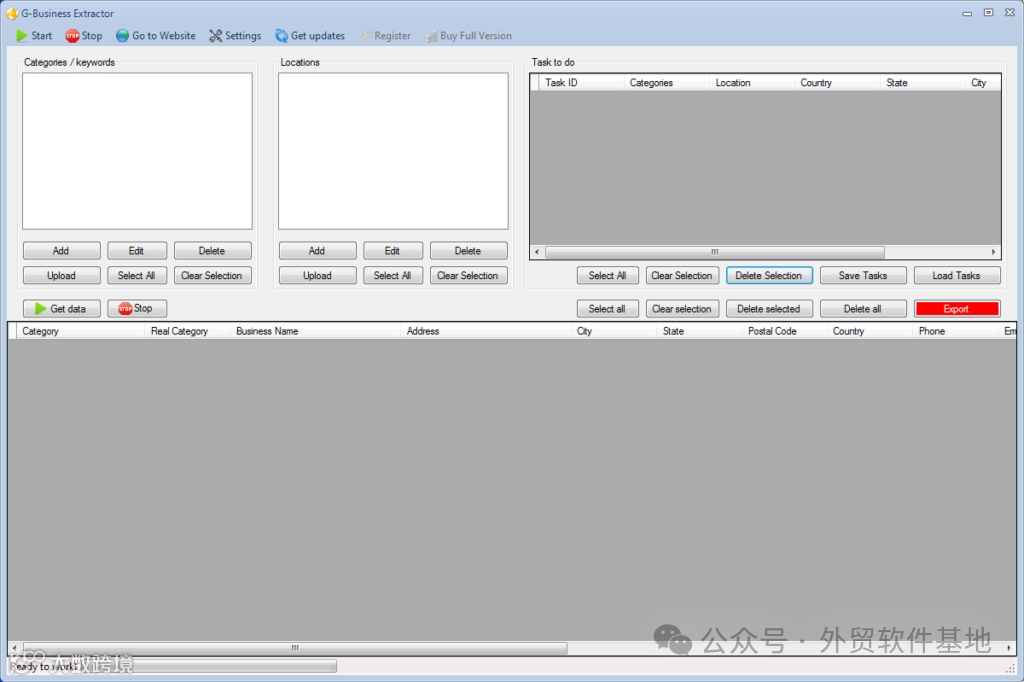Click Upload under Categories / keywords
Image resolution: width=1024 pixels, height=682 pixels.
coord(61,276)
